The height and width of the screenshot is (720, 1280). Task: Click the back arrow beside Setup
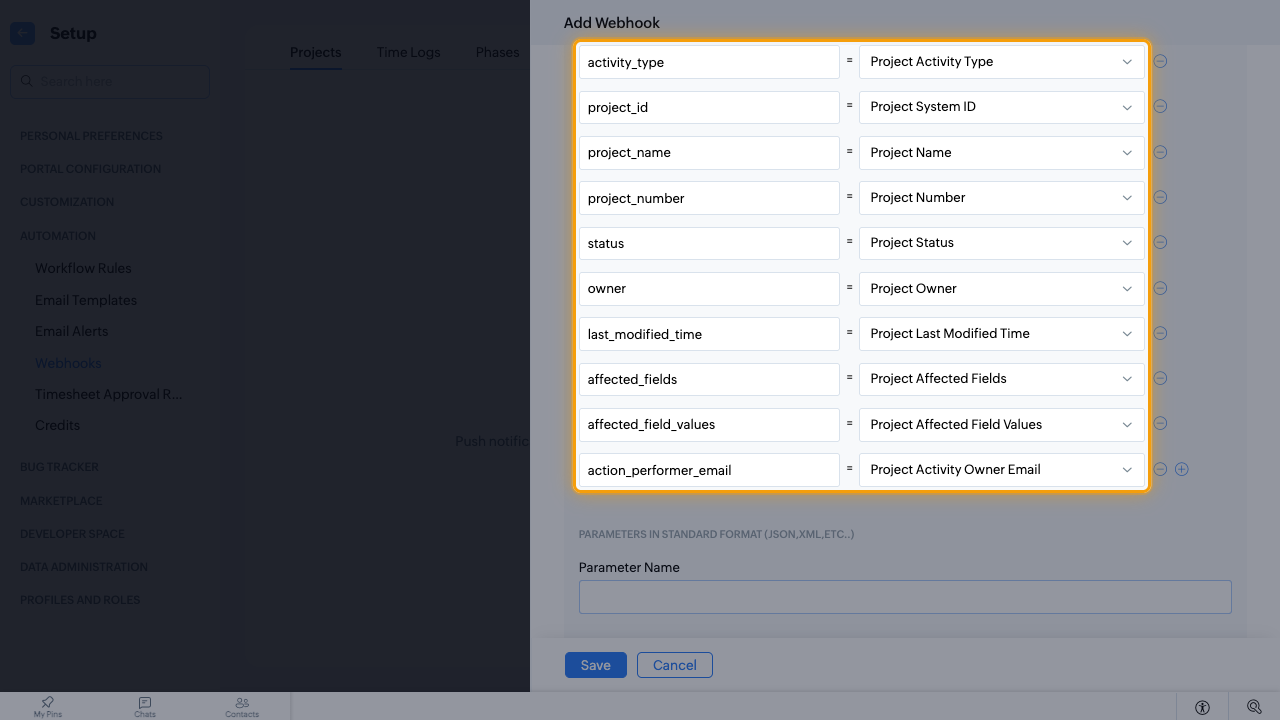point(22,33)
